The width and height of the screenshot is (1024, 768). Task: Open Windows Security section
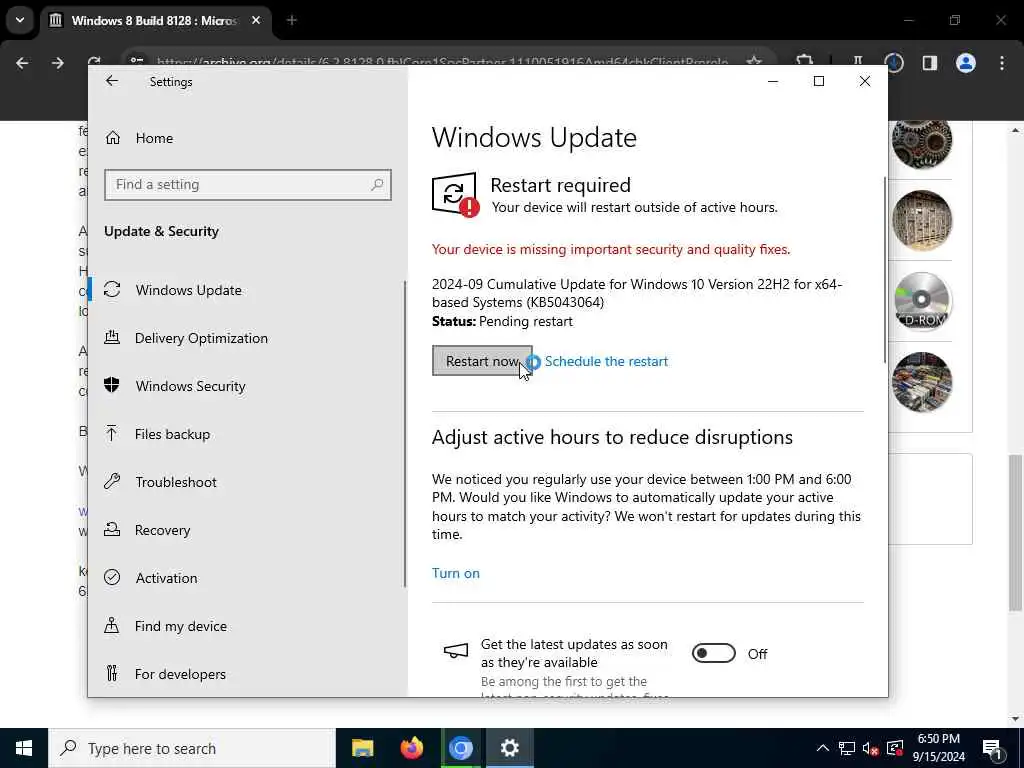[x=191, y=386]
